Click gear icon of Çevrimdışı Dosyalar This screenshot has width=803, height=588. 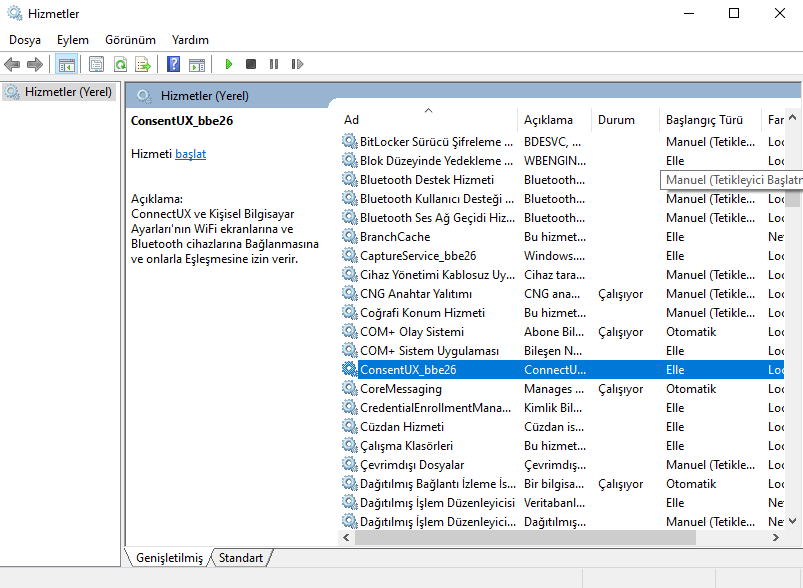[350, 465]
